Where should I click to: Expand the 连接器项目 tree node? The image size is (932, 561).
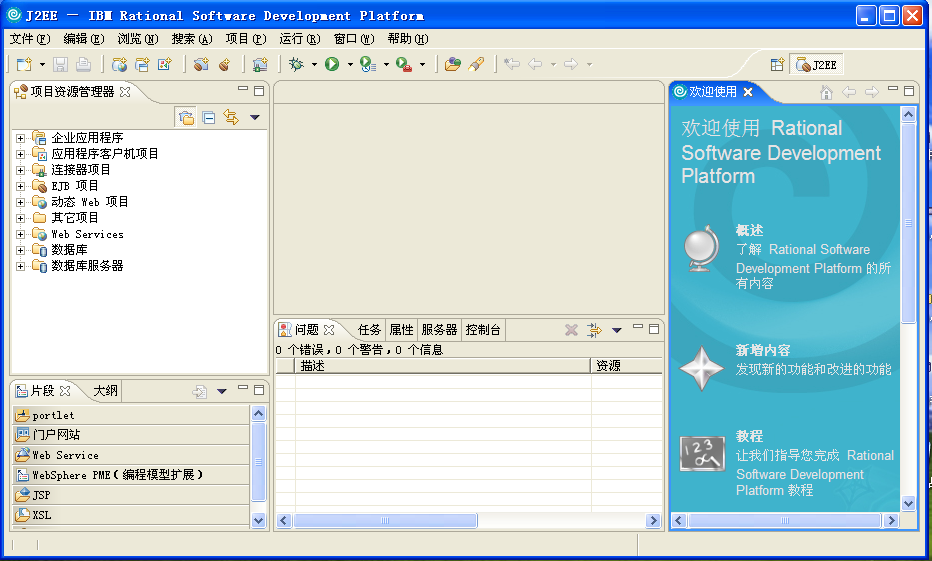20,171
